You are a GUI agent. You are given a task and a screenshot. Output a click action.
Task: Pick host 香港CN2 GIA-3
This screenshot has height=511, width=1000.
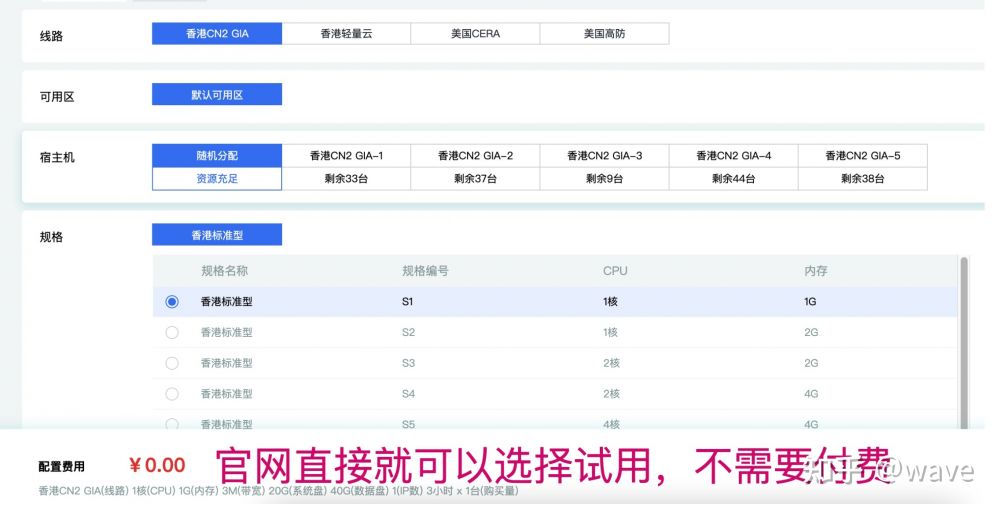[x=604, y=156]
